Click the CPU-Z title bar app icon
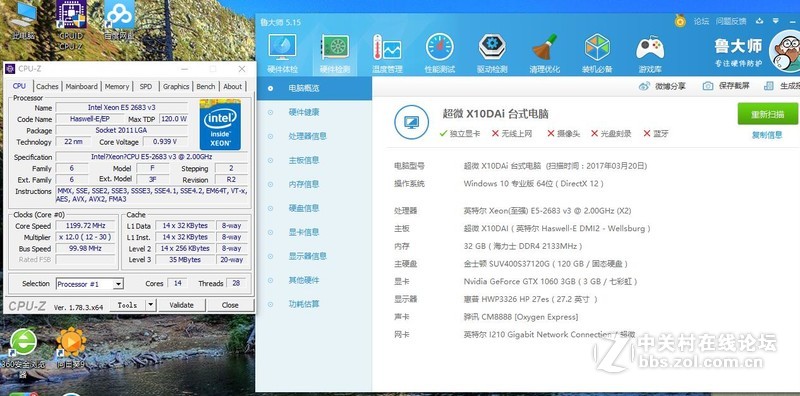The width and height of the screenshot is (800, 396). tap(10, 69)
